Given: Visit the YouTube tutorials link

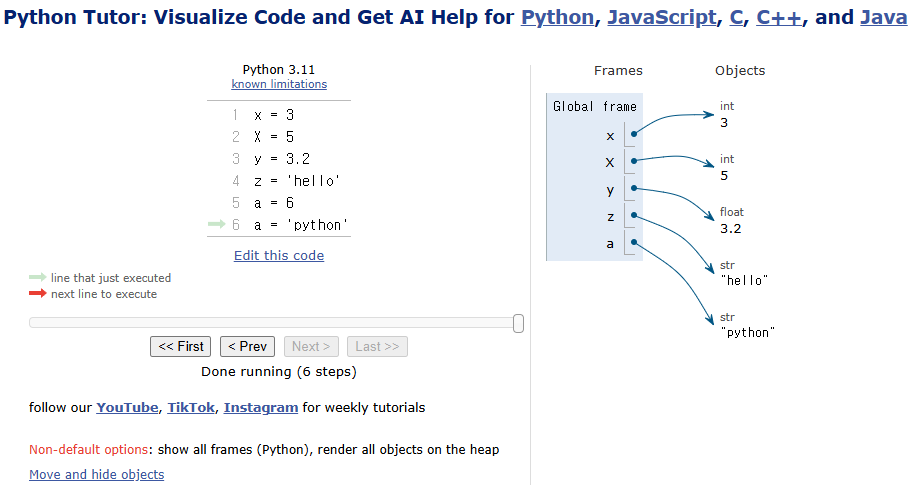Looking at the screenshot, I should pyautogui.click(x=127, y=407).
